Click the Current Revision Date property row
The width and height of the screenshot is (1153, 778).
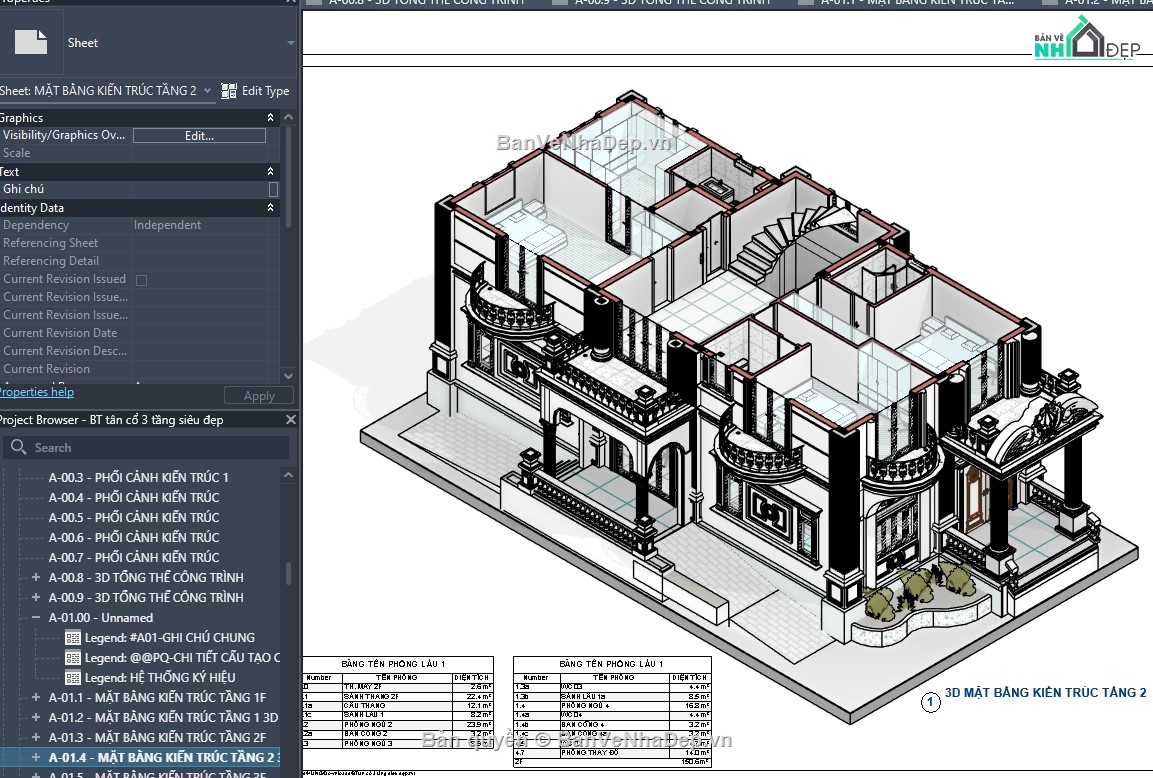pos(140,333)
